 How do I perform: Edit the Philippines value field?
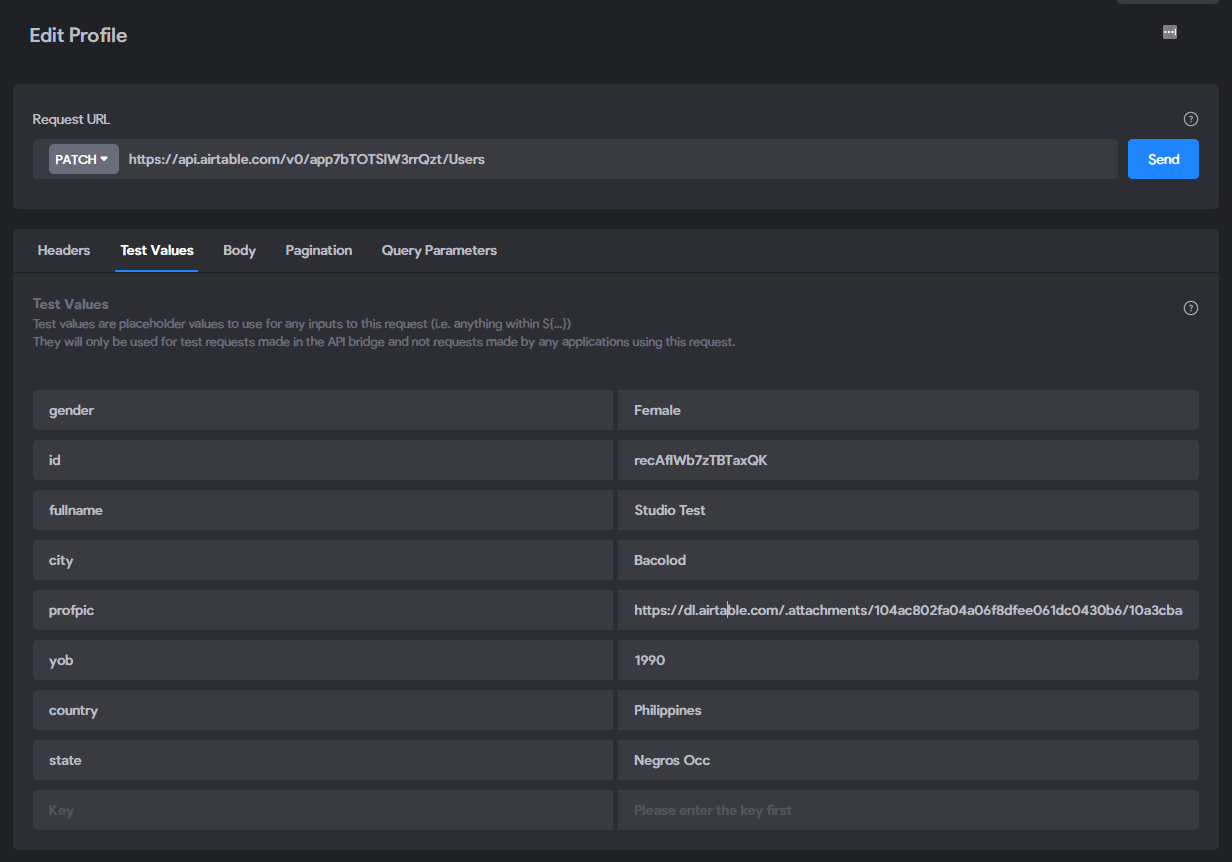click(908, 710)
